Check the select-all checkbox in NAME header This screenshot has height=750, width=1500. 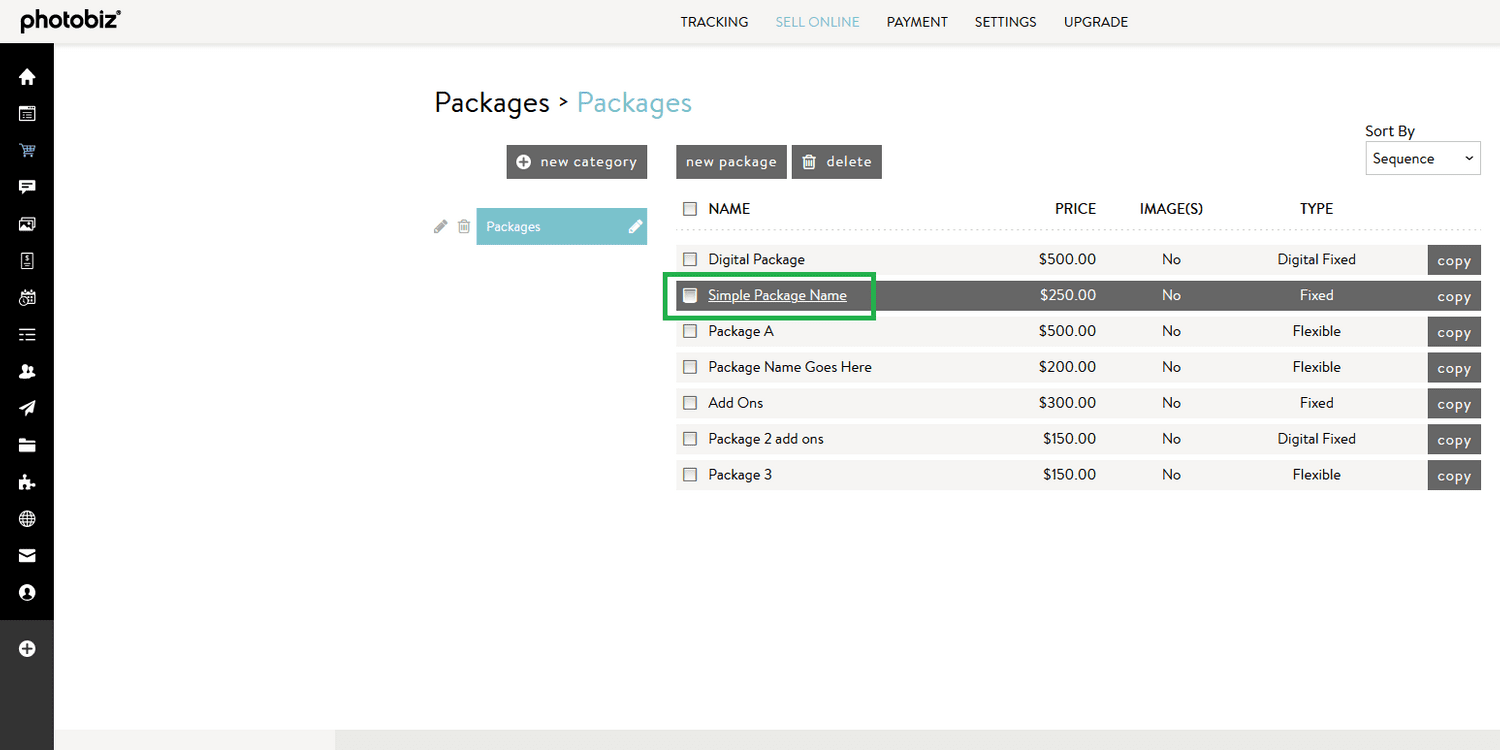(689, 208)
